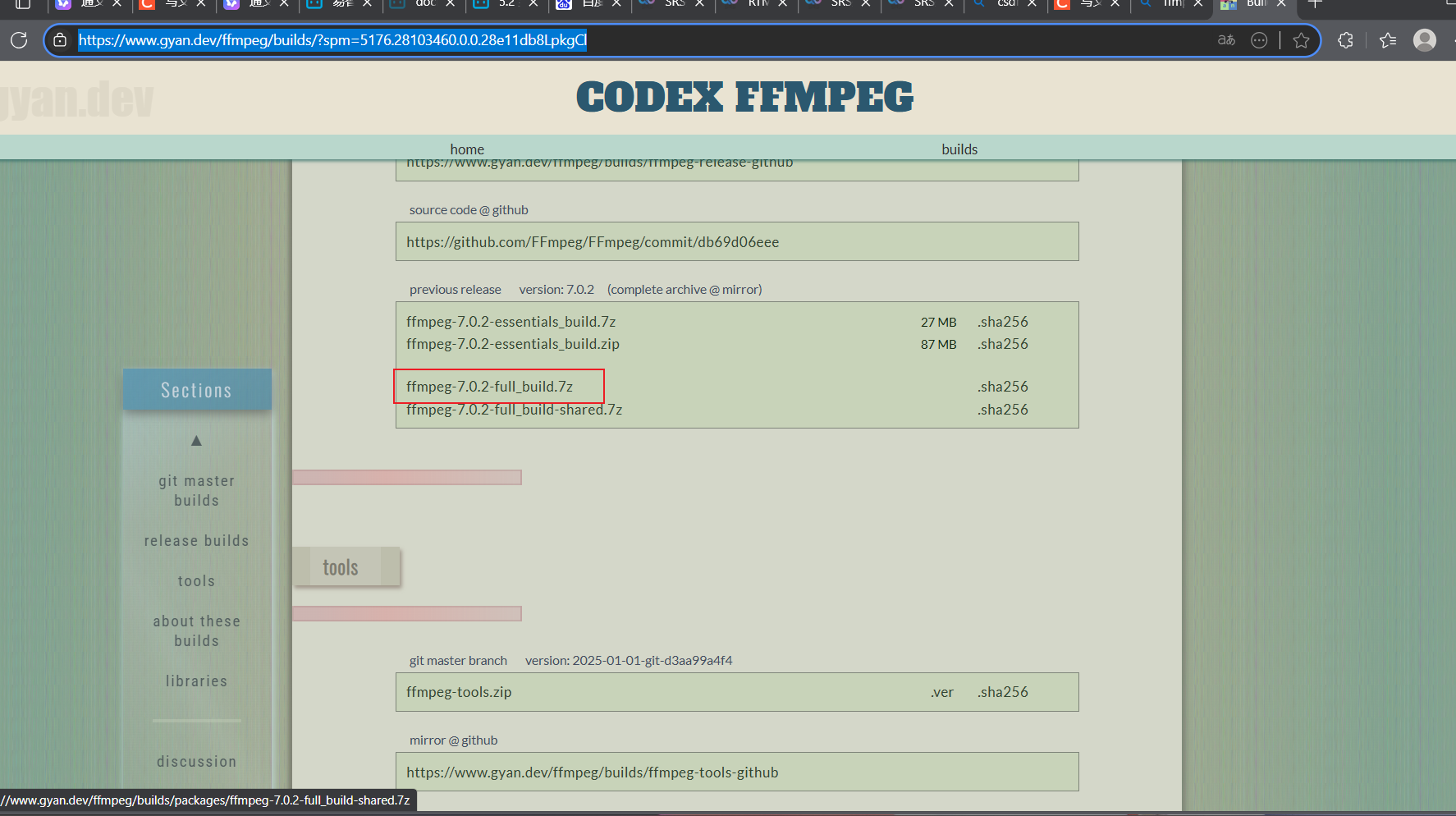Open the complete archive mirror link
Viewport: 1456px width, 816px height.
tap(685, 290)
